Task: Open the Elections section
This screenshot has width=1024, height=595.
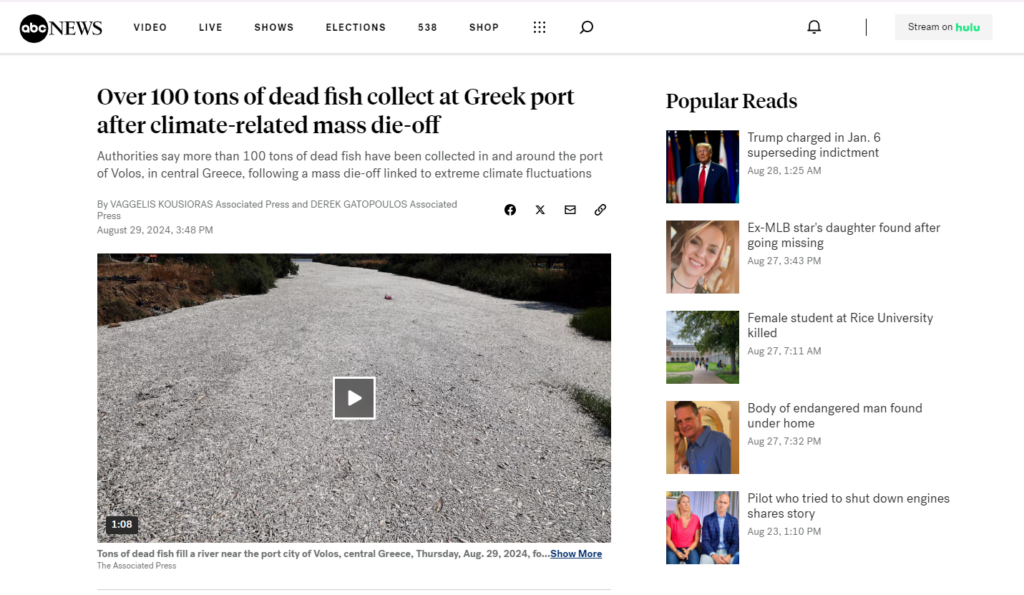Action: point(356,27)
